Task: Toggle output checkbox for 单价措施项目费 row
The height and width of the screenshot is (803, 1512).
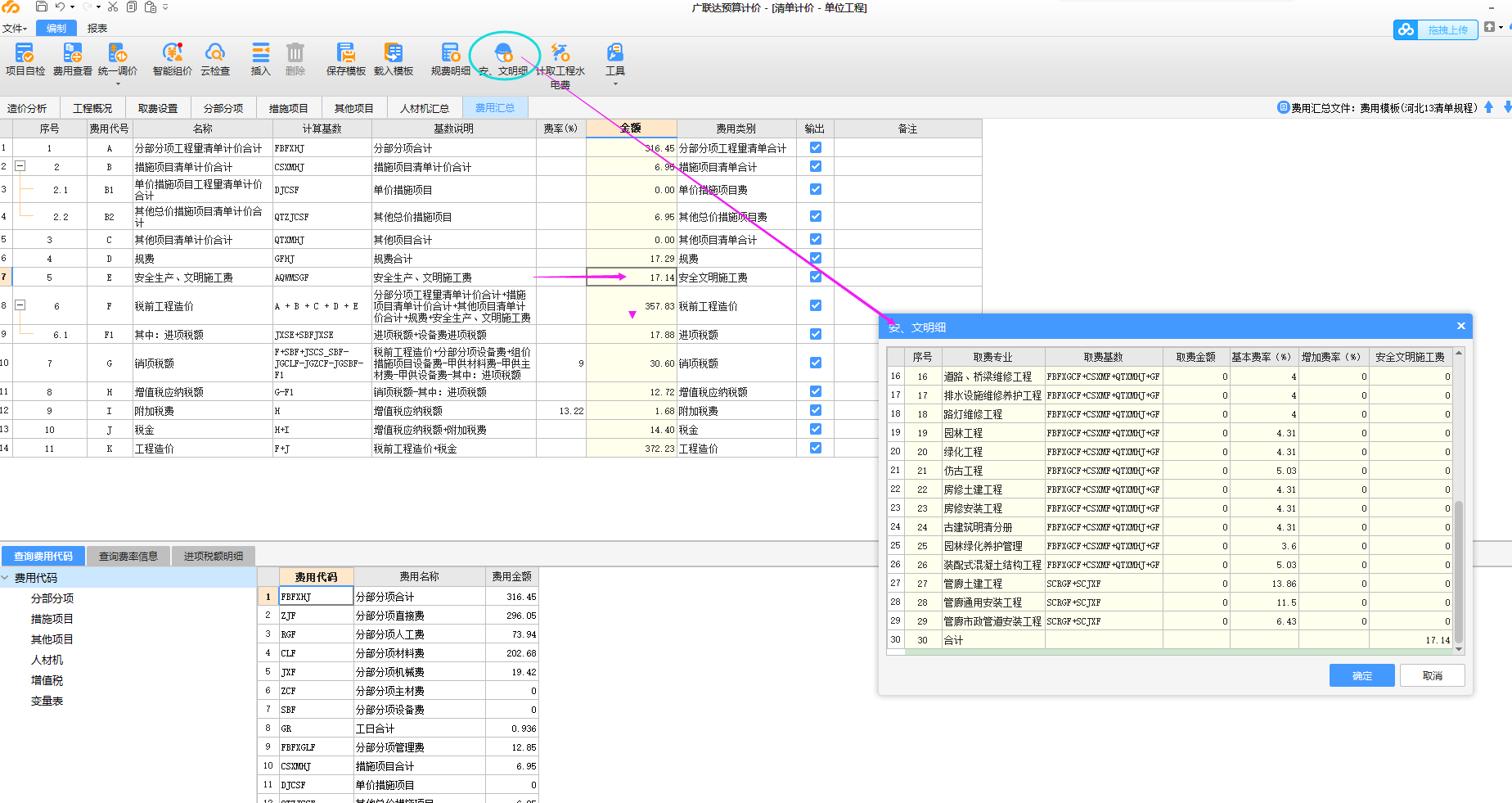Action: click(816, 189)
